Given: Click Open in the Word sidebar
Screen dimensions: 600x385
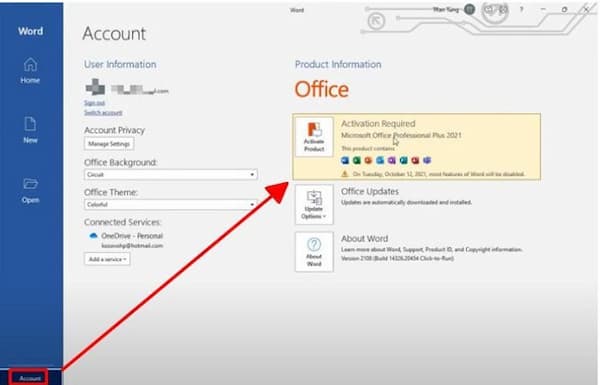Looking at the screenshot, I should pos(30,191).
